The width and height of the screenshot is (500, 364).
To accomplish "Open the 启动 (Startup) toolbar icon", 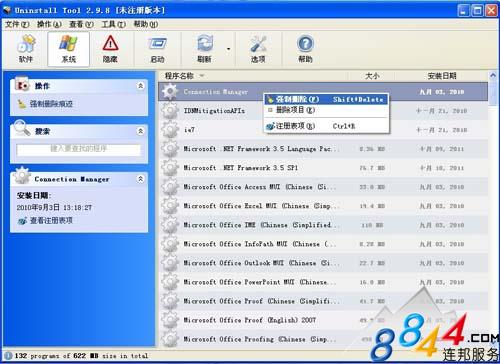I will (x=157, y=49).
